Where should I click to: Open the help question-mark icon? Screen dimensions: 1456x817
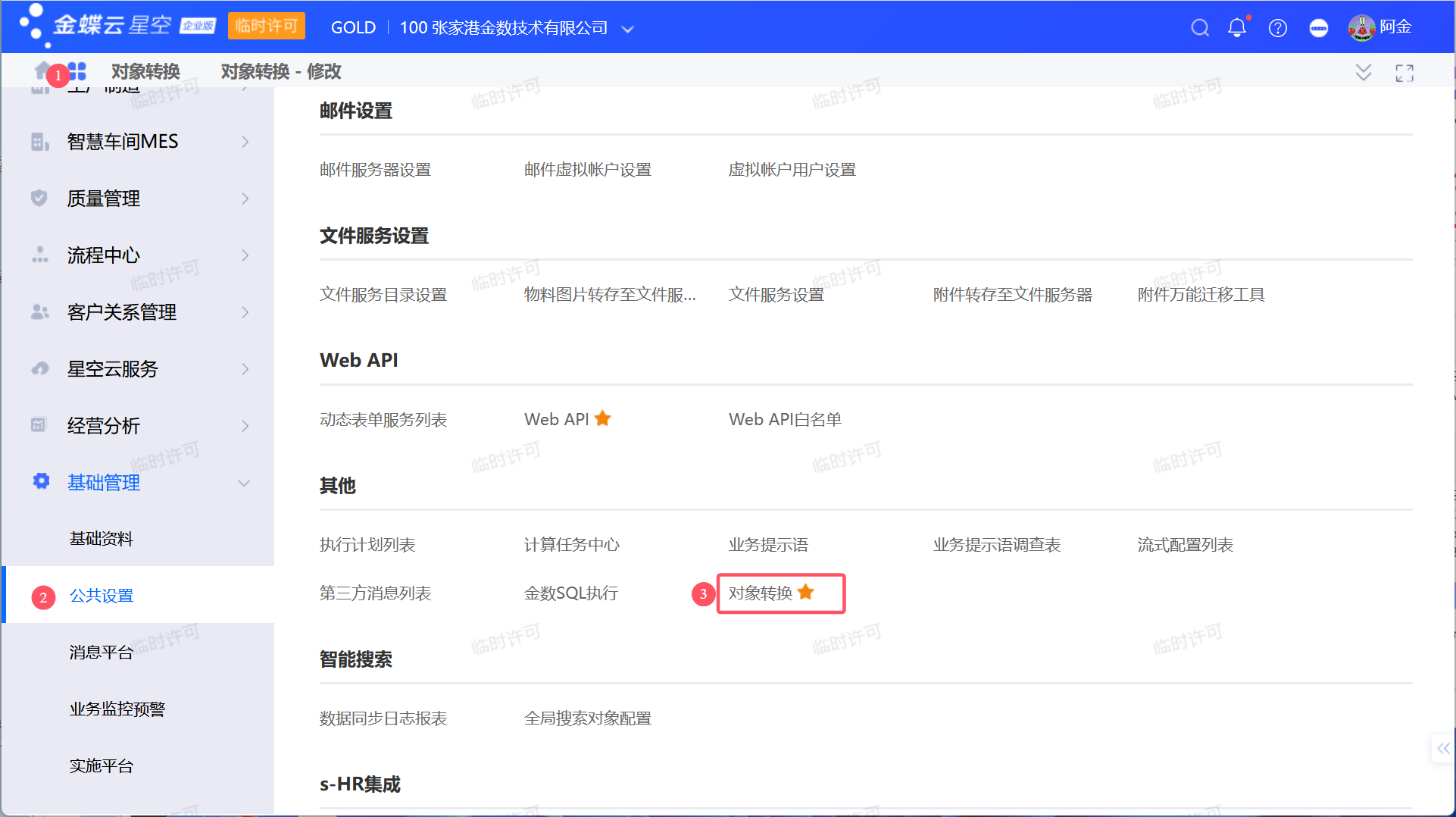[x=1278, y=27]
